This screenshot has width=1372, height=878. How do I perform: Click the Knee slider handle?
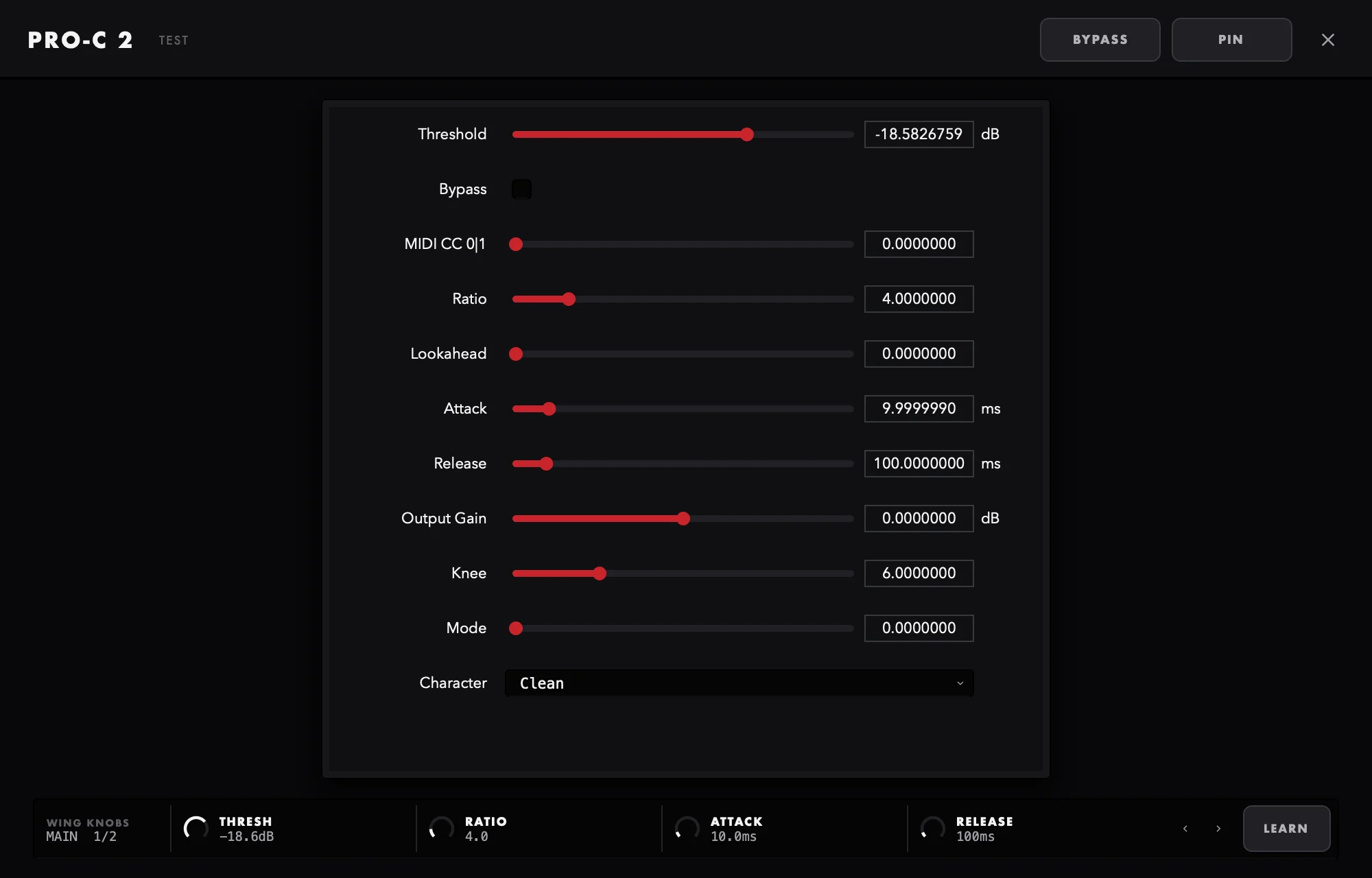pos(600,573)
